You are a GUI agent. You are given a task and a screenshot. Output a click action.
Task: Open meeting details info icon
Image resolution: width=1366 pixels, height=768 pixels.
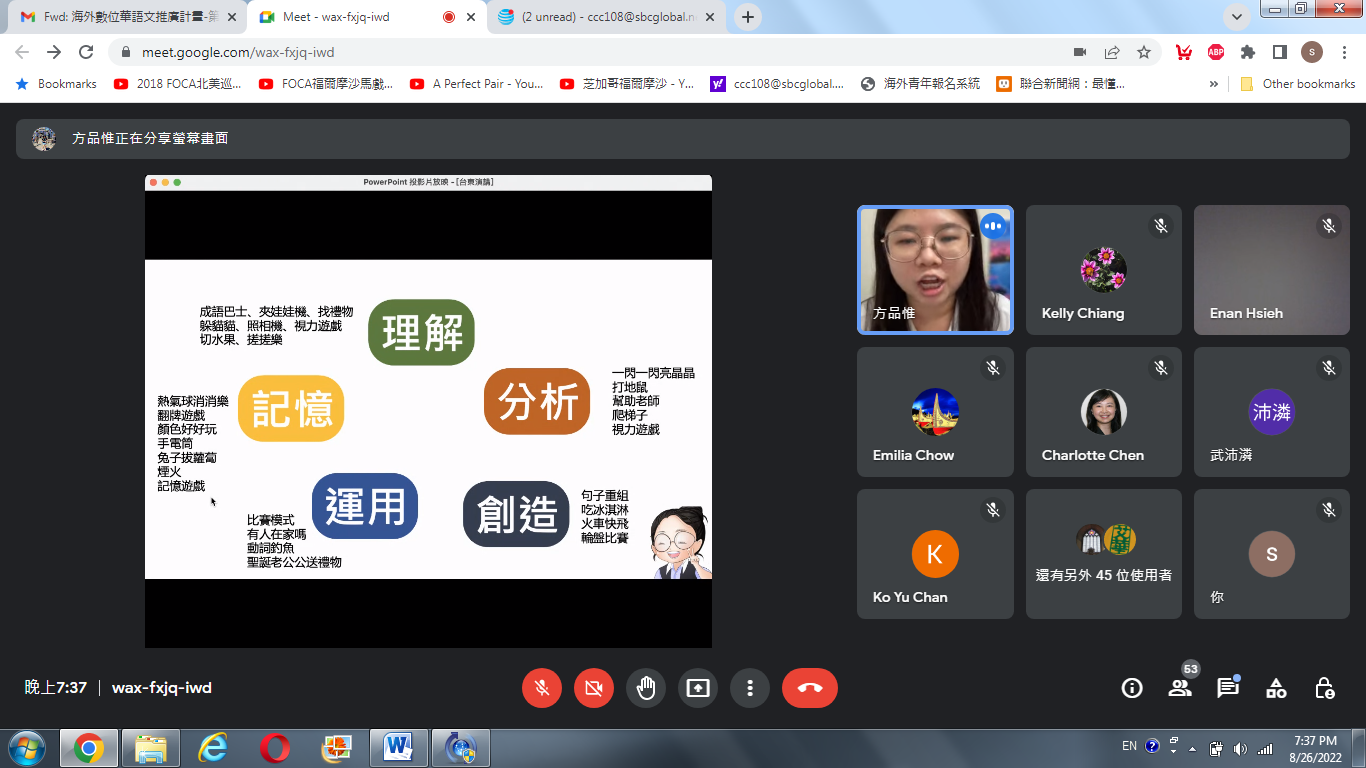1131,688
